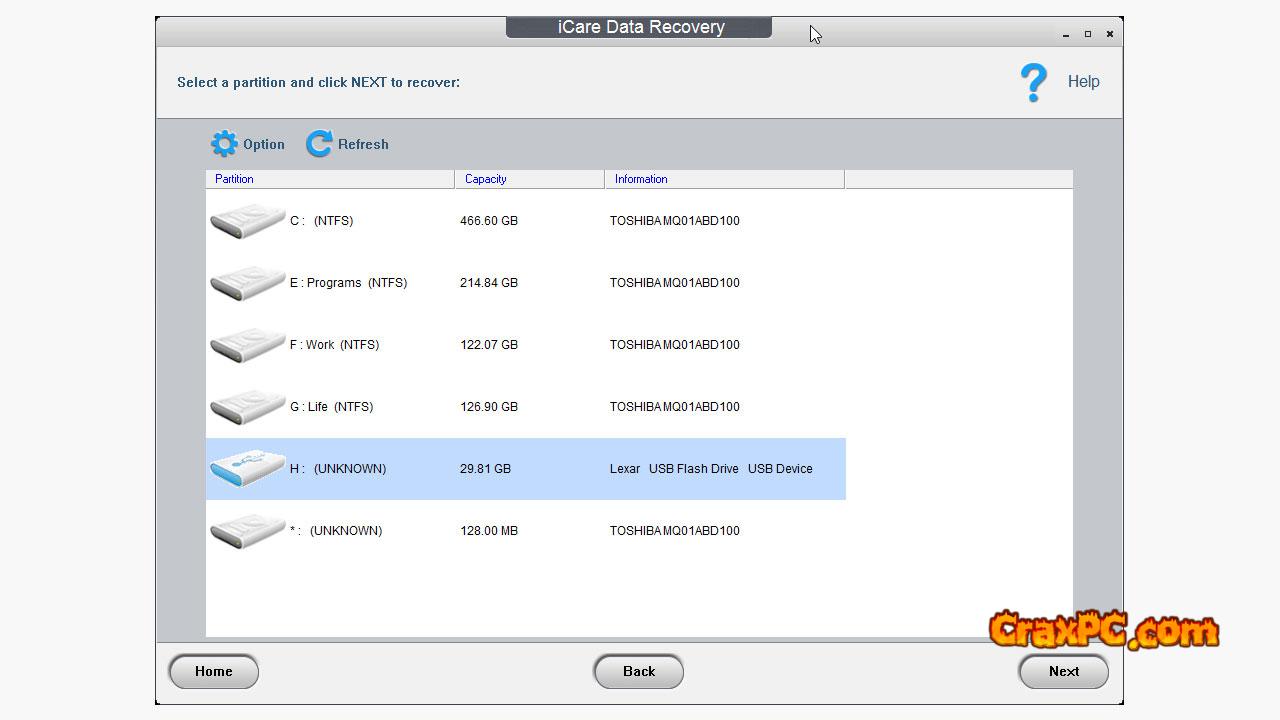Viewport: 1280px width, 720px height.
Task: Click the Refresh arrow icon
Action: coord(319,144)
